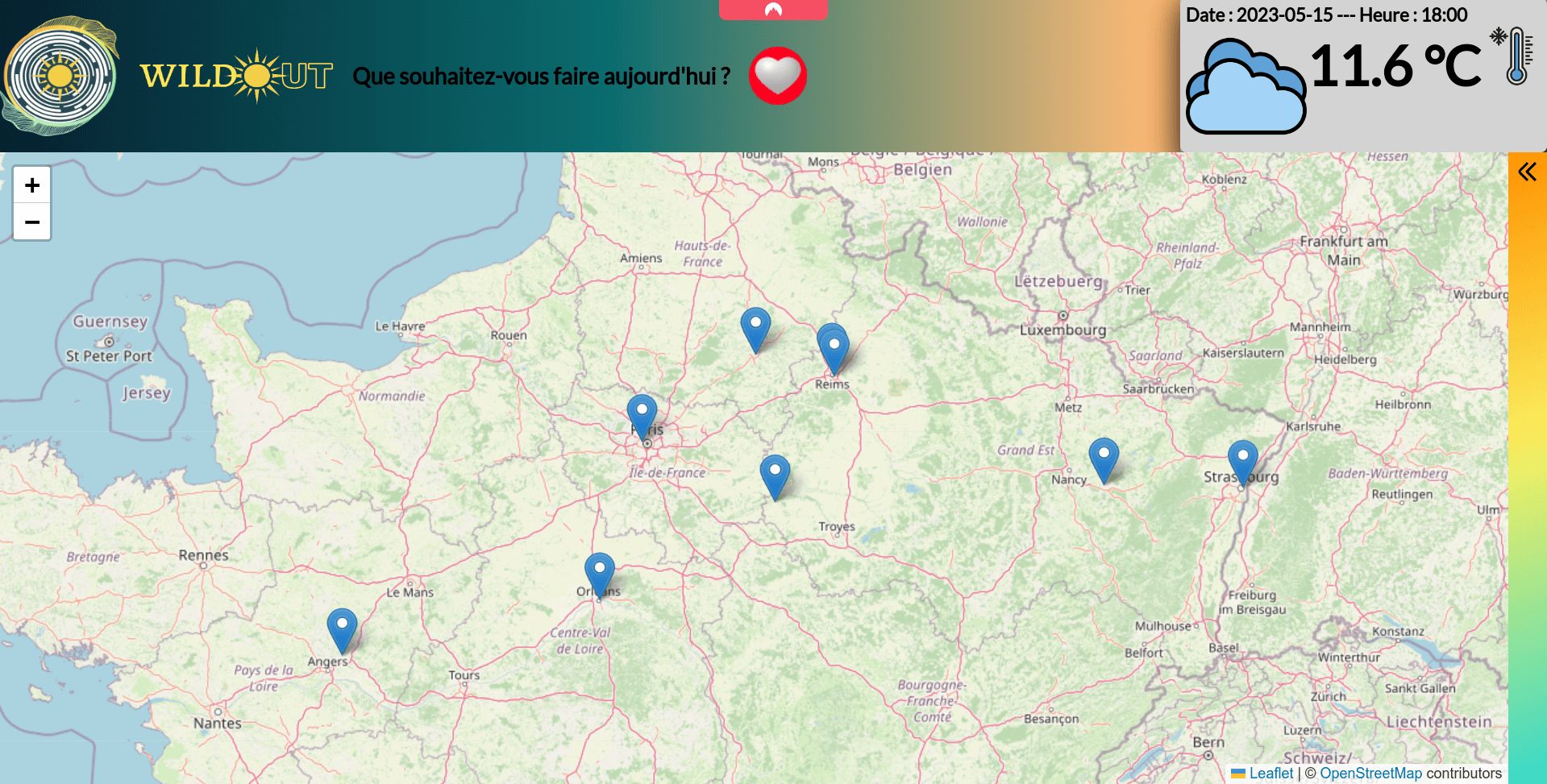Click the Troyes city label

pyautogui.click(x=837, y=527)
